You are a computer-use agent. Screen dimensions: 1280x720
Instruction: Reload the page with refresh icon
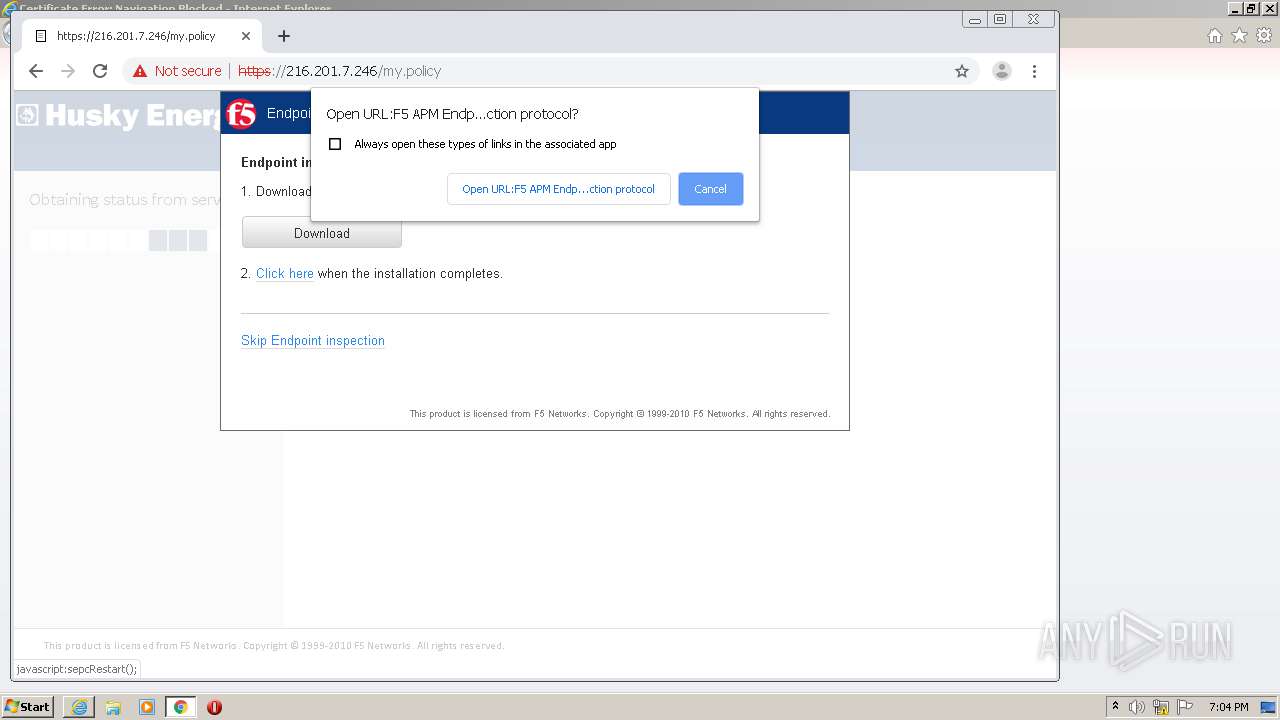pos(100,71)
